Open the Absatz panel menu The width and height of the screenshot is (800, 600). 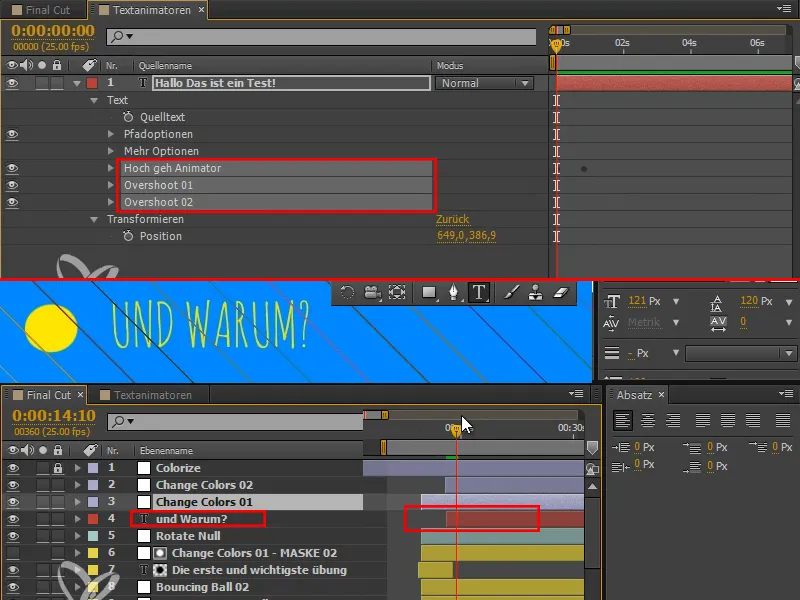coord(785,394)
